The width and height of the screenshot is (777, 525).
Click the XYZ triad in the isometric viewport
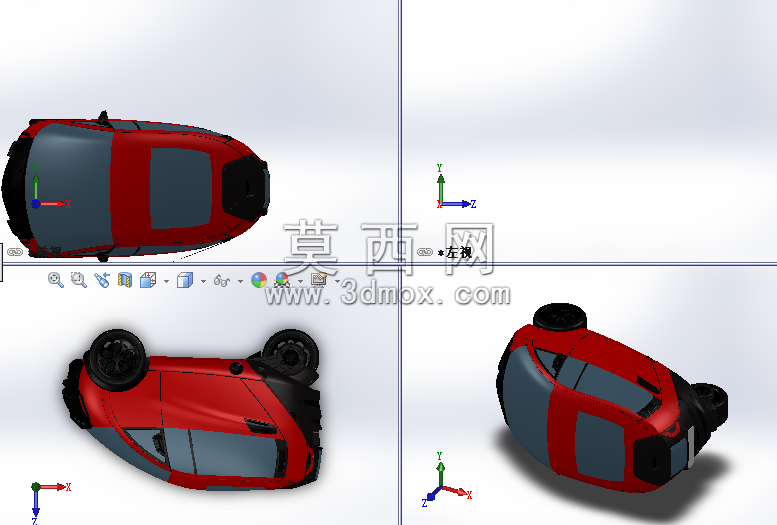pos(447,479)
